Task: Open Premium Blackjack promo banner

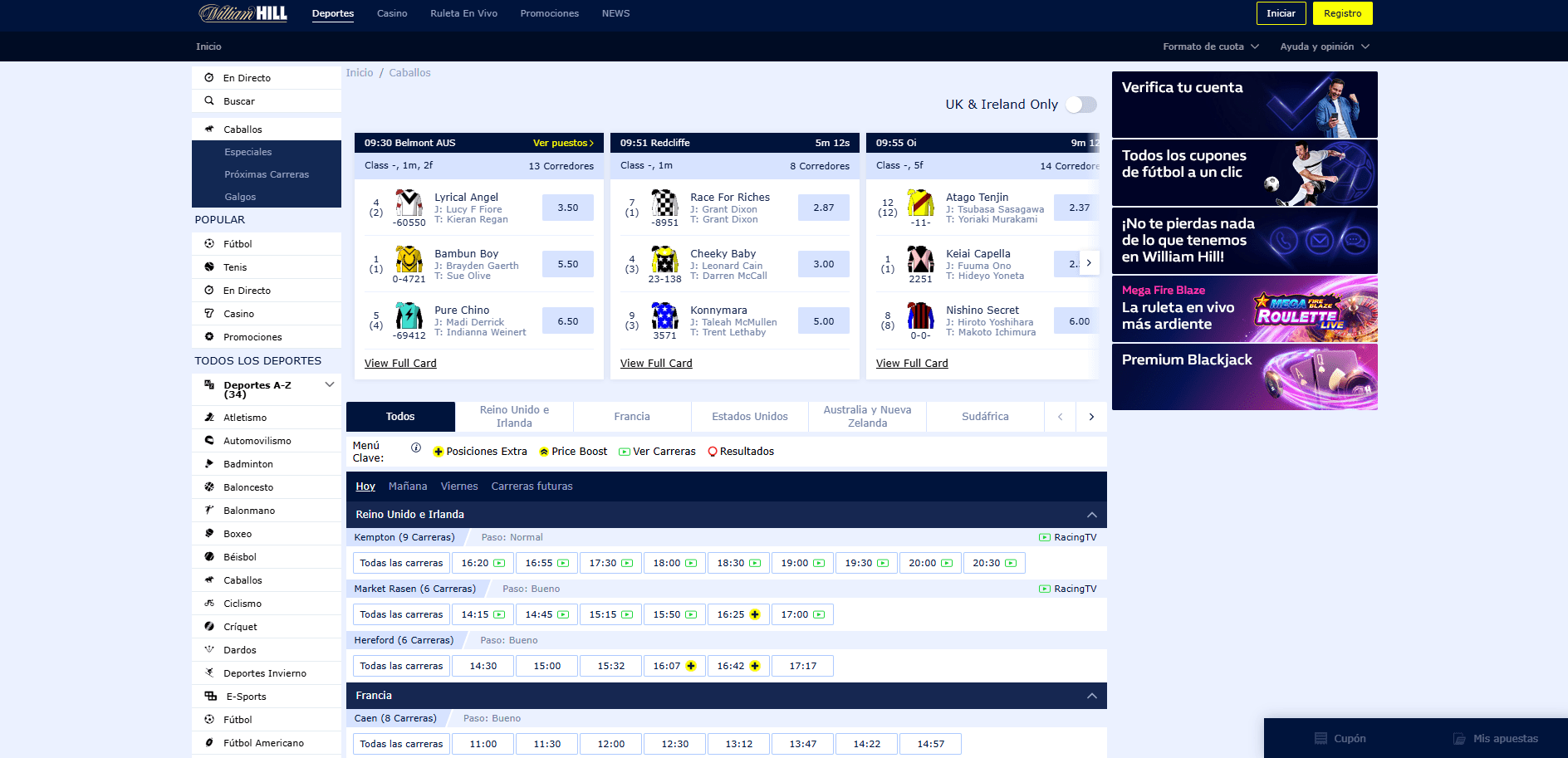Action: (x=1245, y=377)
